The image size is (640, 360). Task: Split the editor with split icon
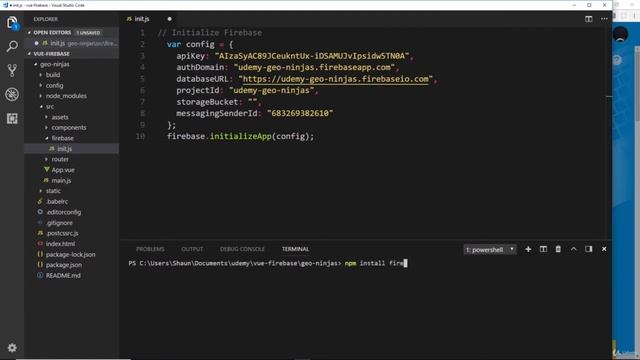[x=589, y=19]
